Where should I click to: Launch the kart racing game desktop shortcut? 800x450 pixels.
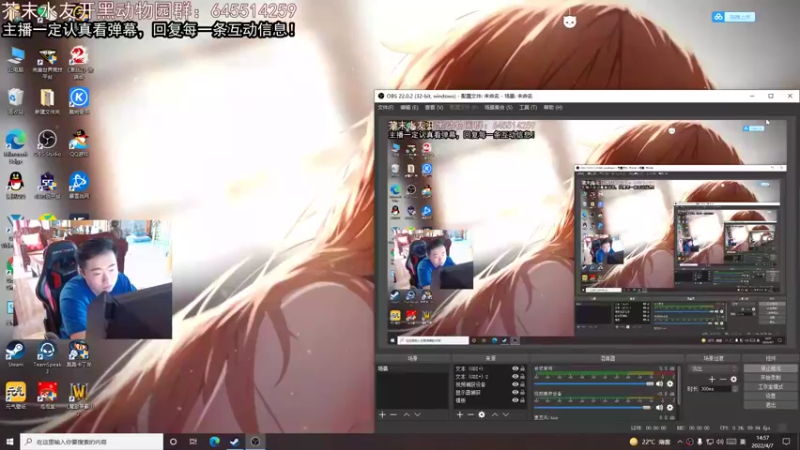coord(79,354)
